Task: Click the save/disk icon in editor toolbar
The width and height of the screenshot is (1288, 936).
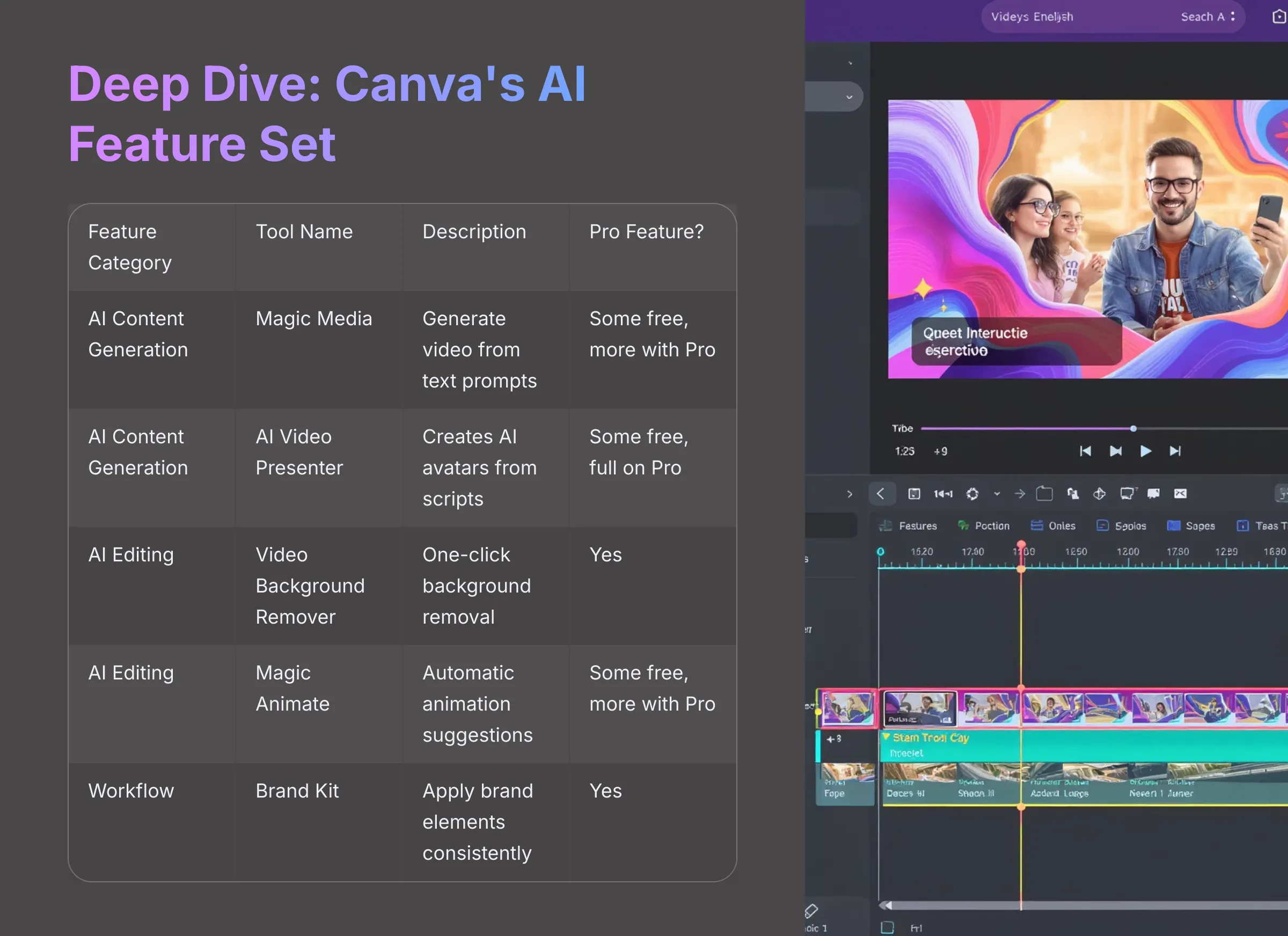Action: 914,494
